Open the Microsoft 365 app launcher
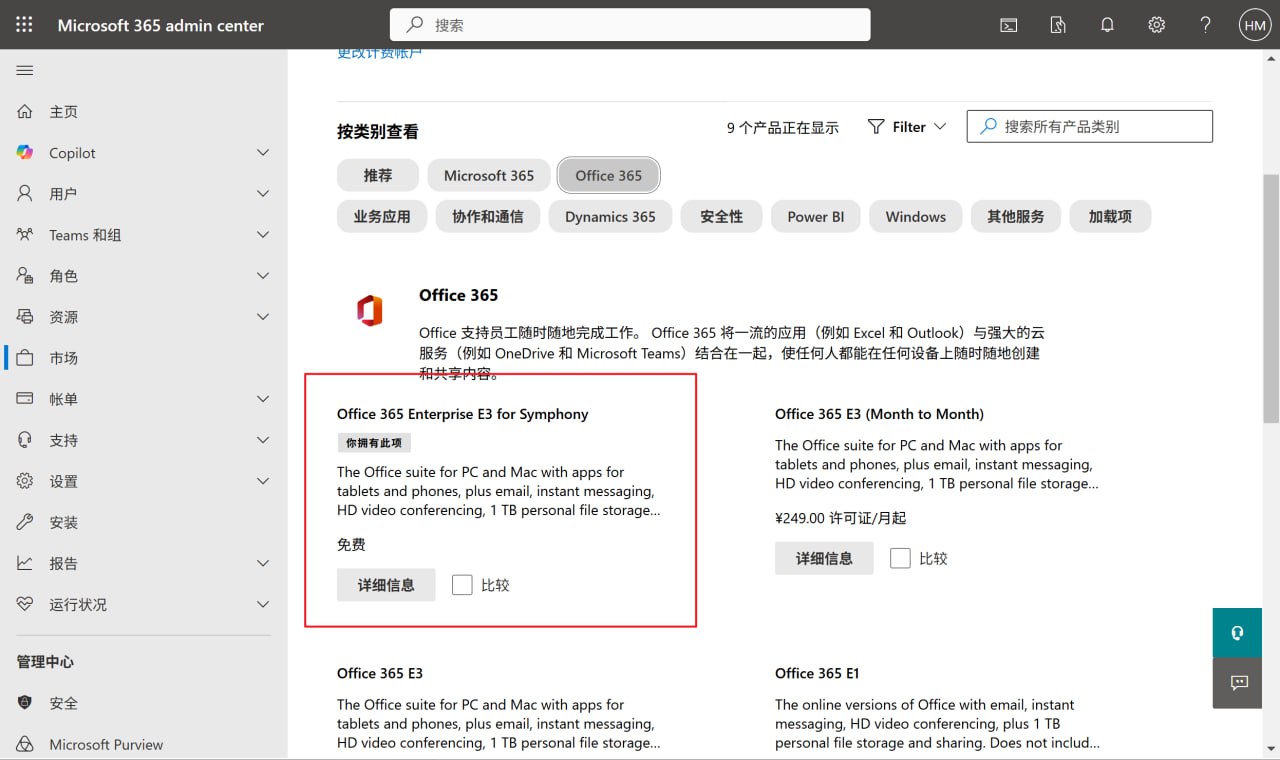The height and width of the screenshot is (760, 1280). tap(22, 24)
